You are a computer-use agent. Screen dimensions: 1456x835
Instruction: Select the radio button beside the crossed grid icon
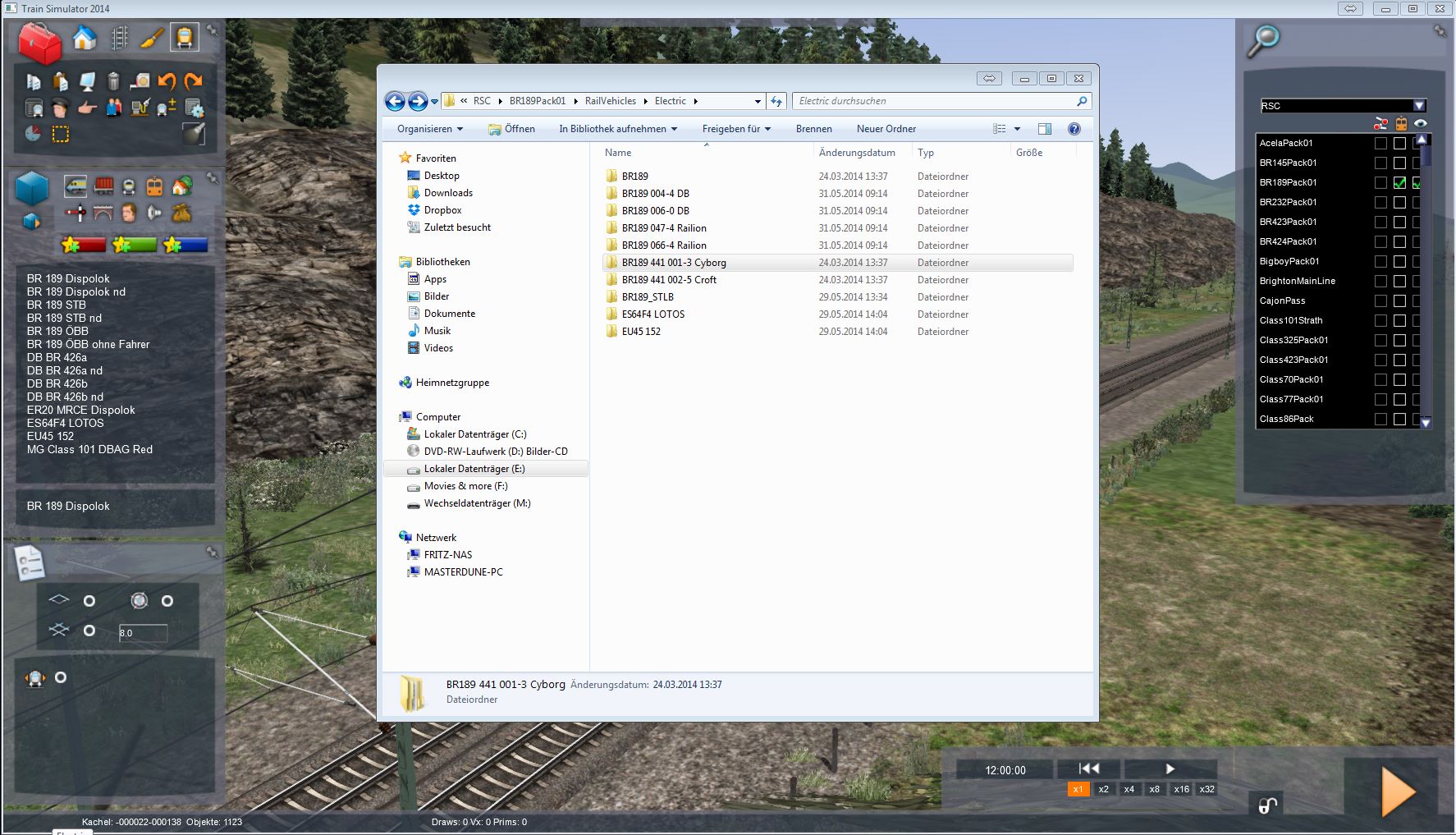tap(89, 631)
